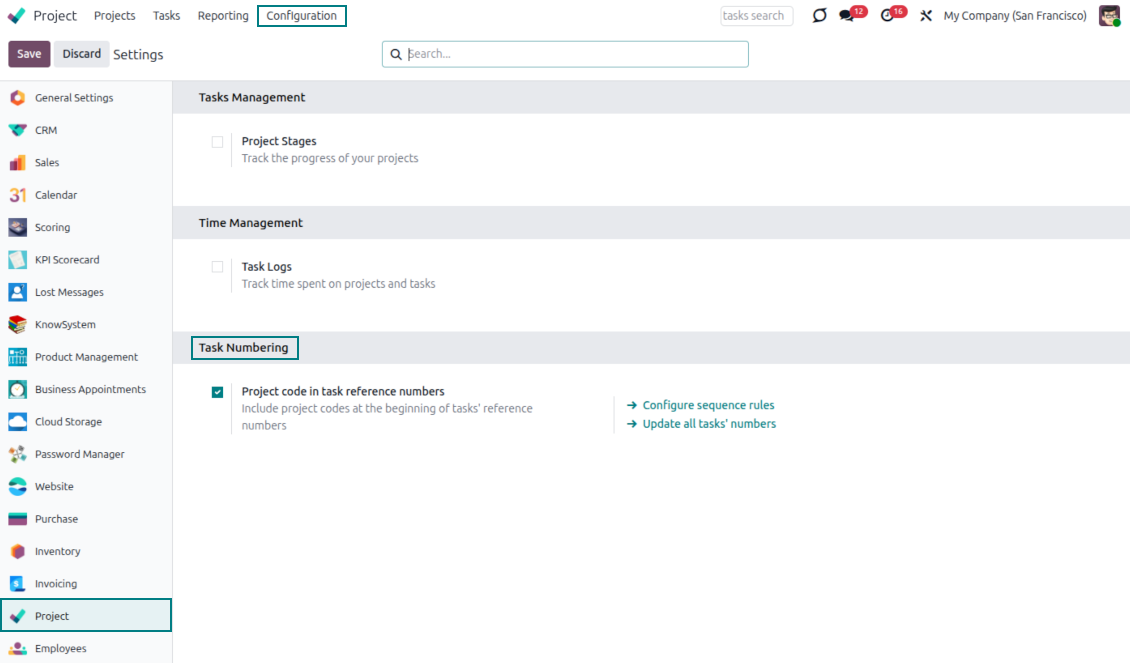Go to the Tasks menu
The image size is (1130, 663).
[167, 16]
